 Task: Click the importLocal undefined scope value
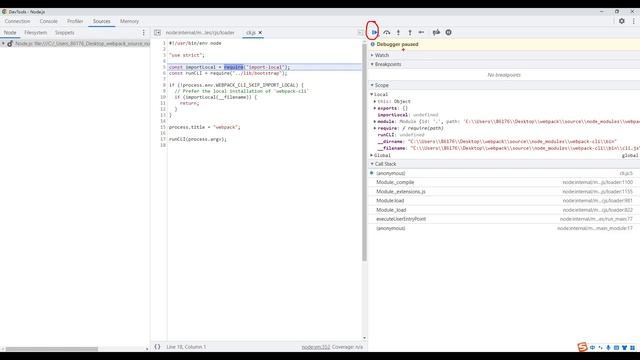(425, 115)
